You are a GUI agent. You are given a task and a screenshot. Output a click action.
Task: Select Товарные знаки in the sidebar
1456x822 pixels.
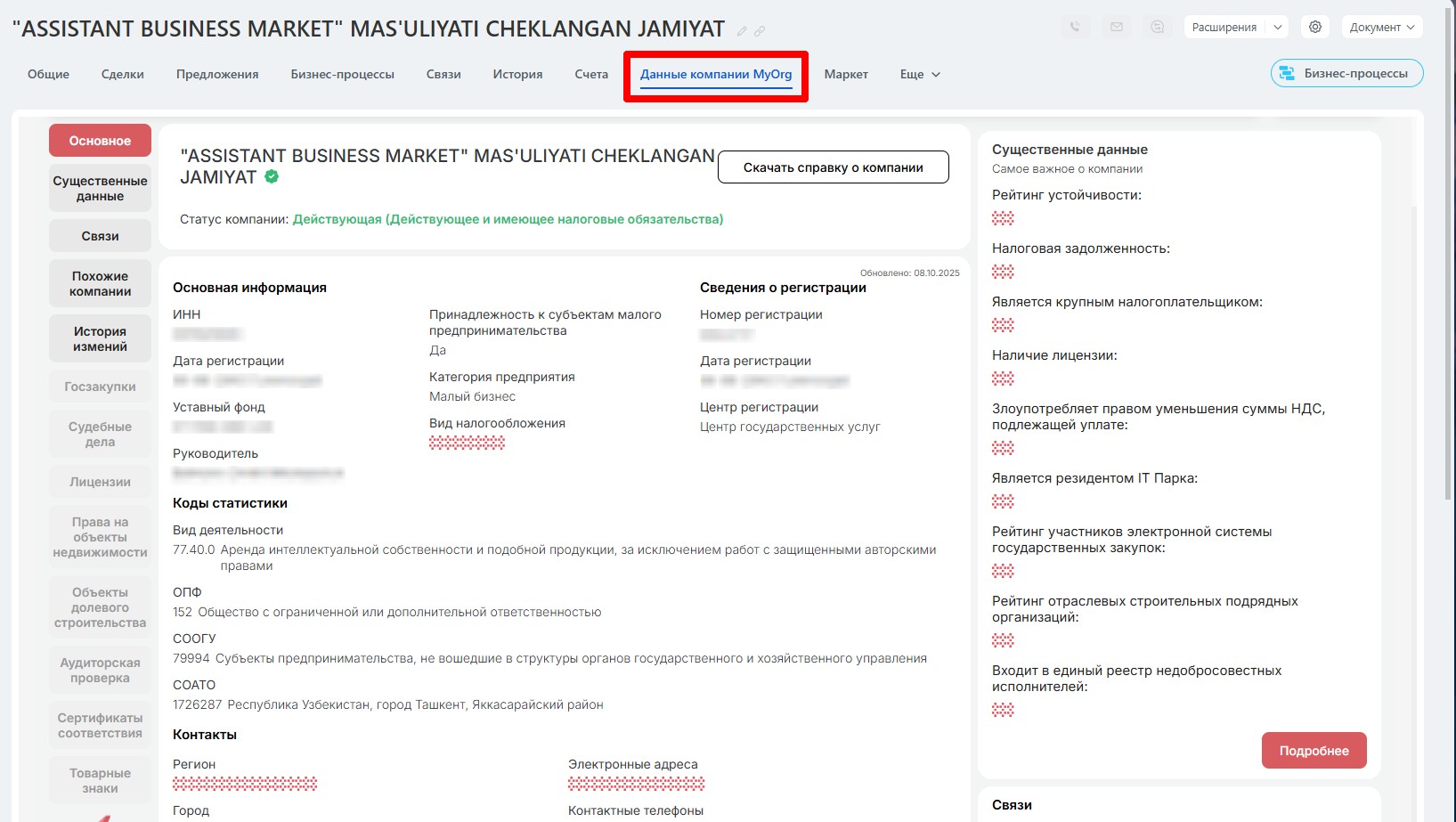[x=100, y=781]
